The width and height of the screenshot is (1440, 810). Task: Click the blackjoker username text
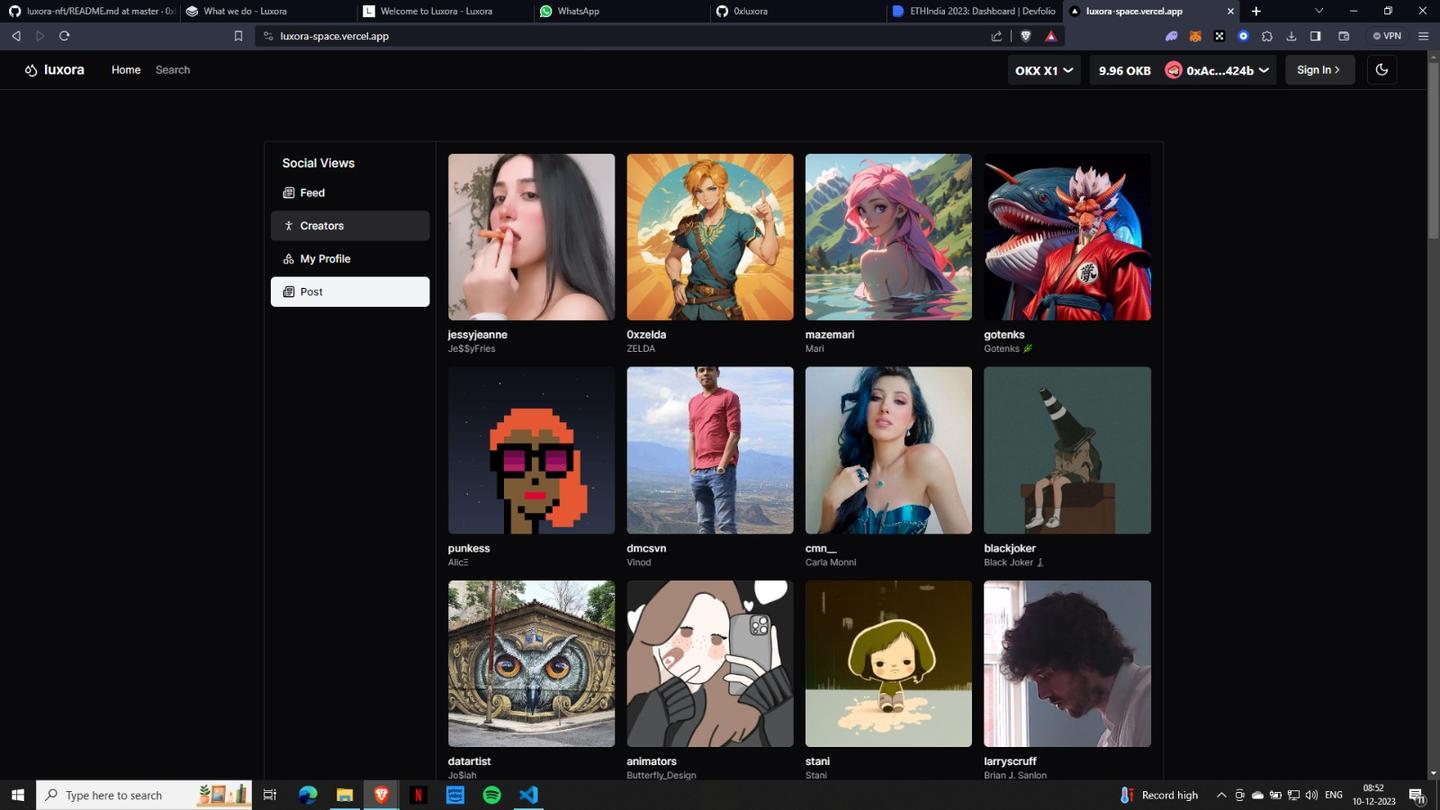click(1010, 549)
